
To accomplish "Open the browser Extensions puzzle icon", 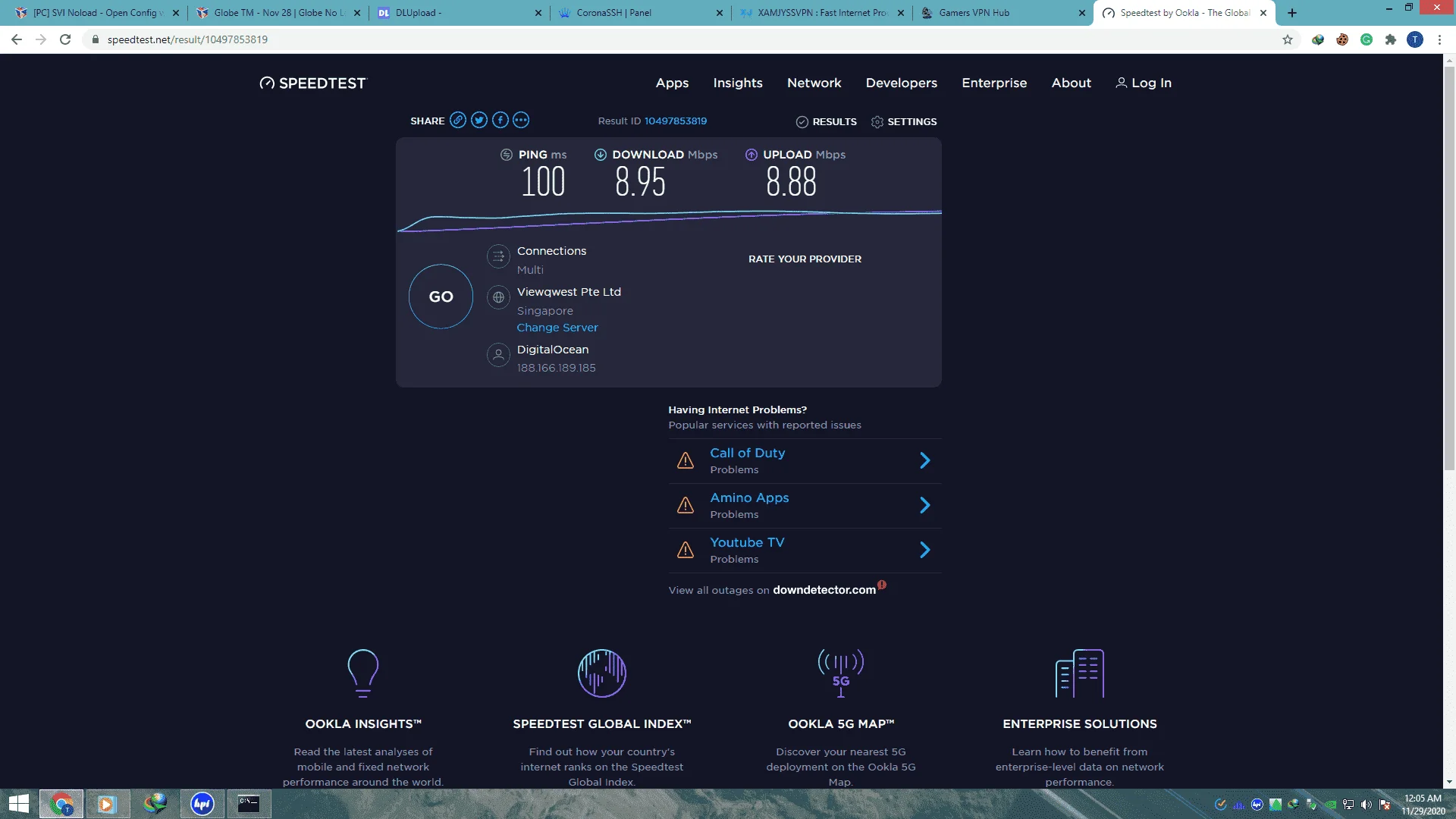I will point(1391,39).
